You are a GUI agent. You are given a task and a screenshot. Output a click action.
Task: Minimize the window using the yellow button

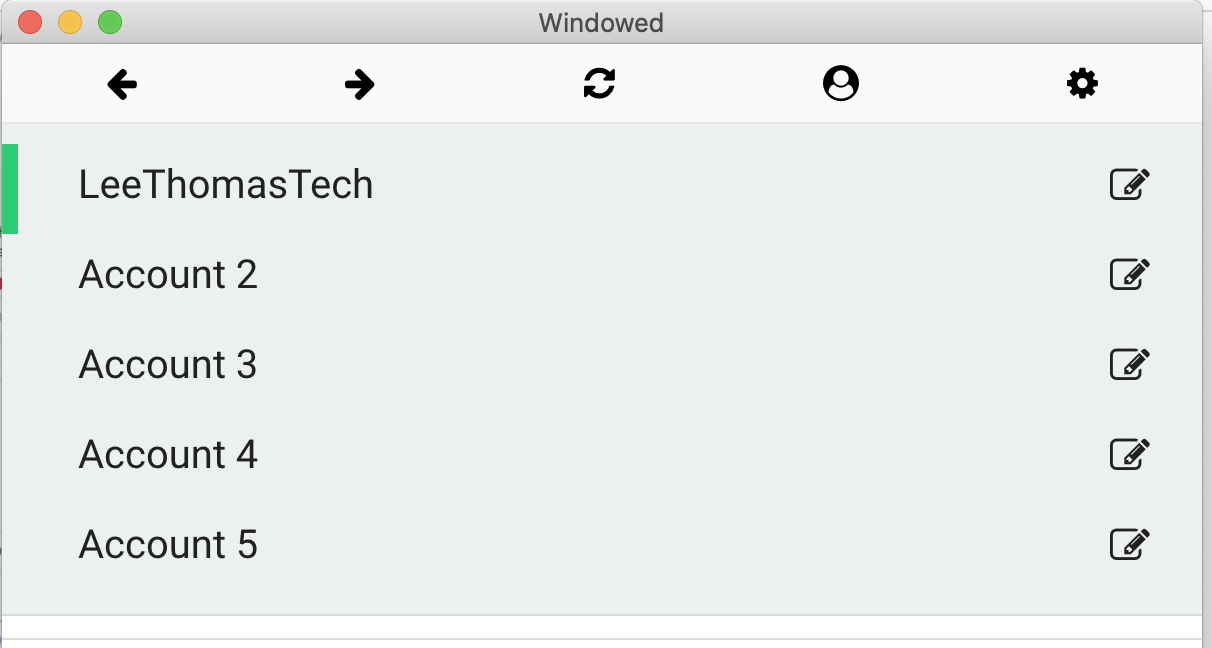70,22
